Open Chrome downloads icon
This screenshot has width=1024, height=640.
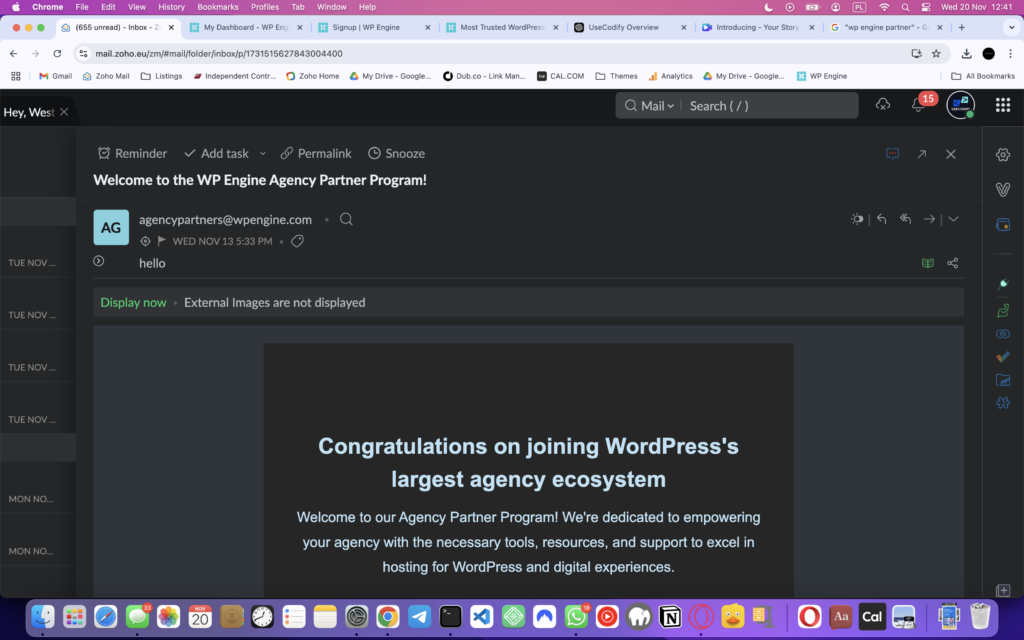tap(967, 54)
